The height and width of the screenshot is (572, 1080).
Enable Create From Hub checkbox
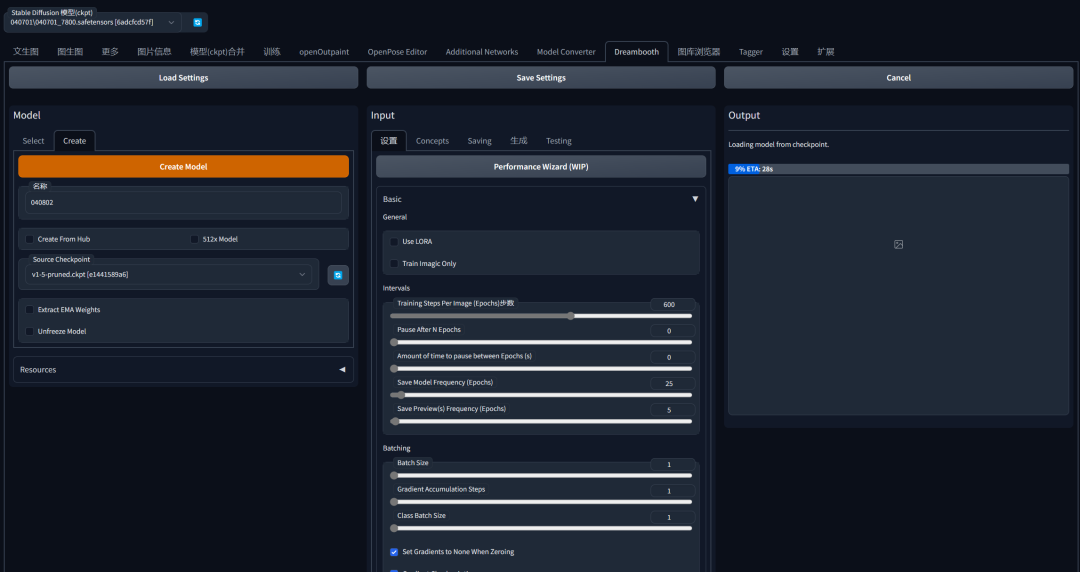click(30, 239)
